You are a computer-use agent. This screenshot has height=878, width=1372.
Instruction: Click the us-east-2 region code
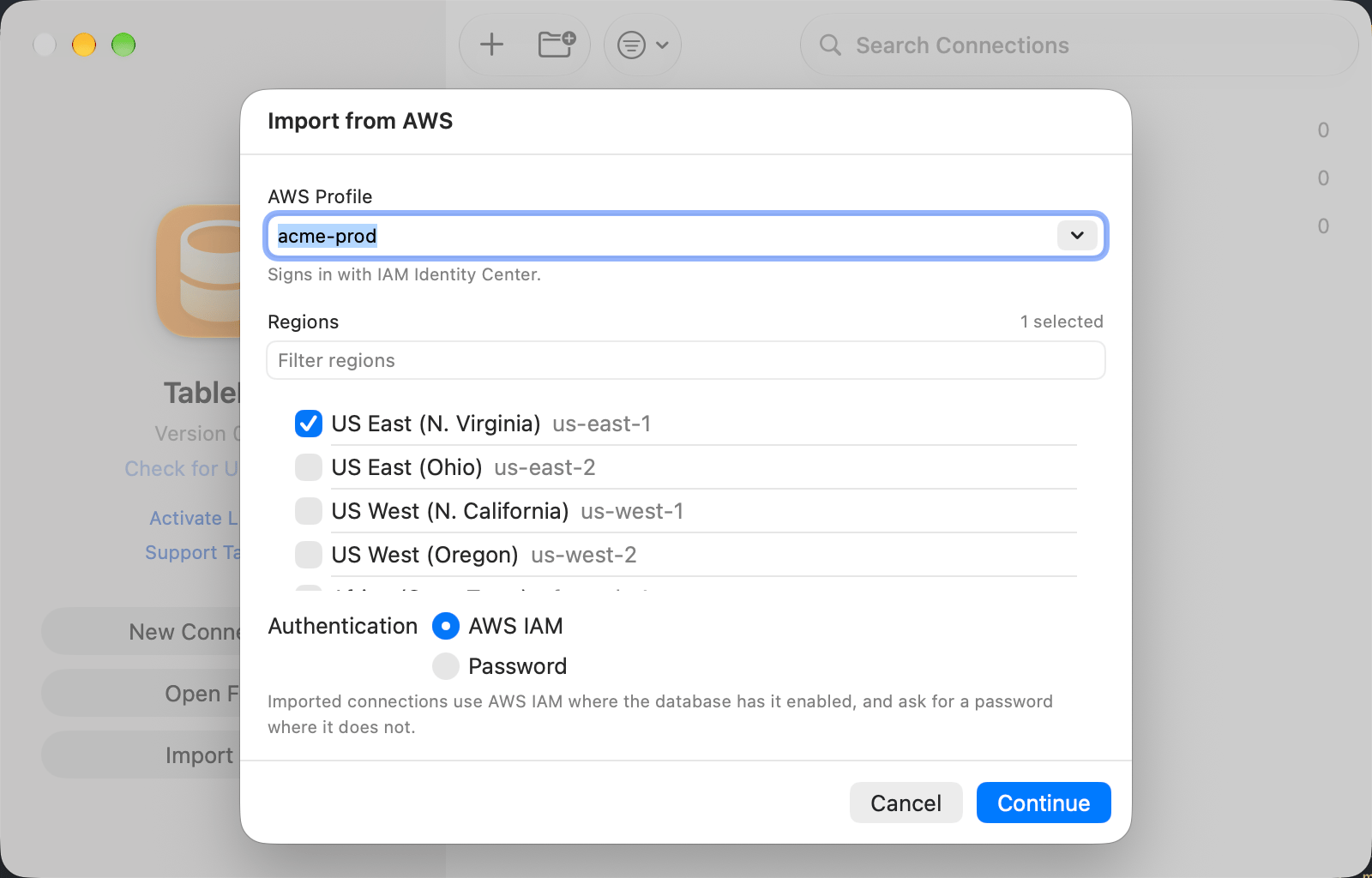[x=545, y=467]
